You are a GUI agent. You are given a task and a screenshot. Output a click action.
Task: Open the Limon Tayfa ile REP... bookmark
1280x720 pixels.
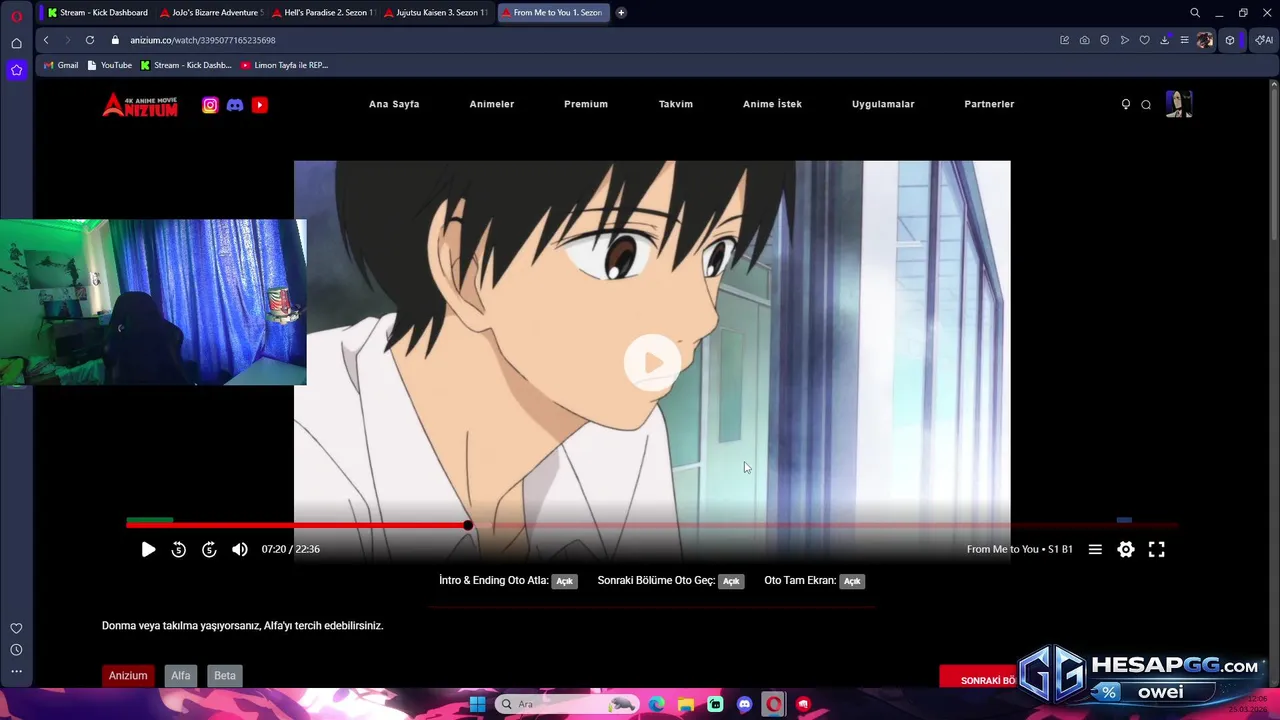click(284, 65)
